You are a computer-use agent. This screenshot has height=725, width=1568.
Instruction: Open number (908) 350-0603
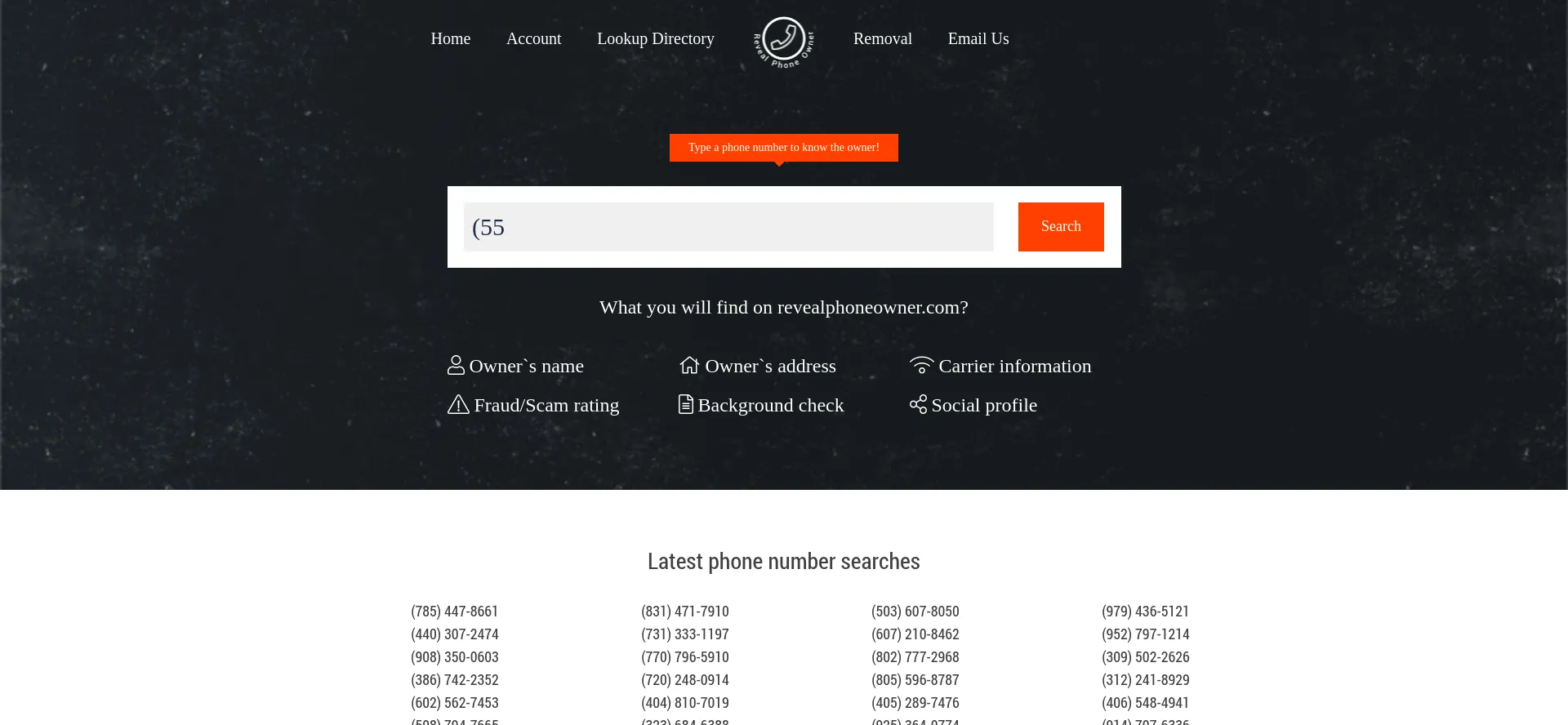click(455, 657)
